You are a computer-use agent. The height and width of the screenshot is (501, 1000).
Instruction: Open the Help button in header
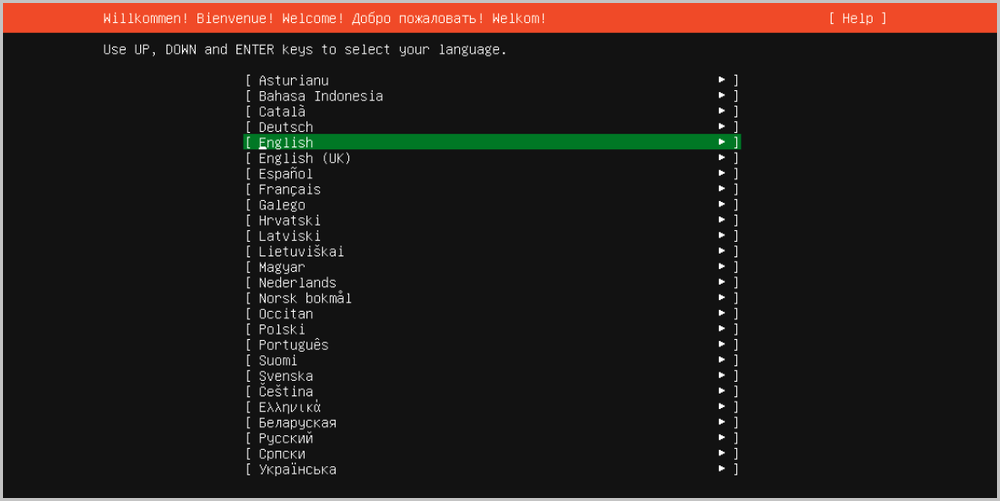coord(857,19)
